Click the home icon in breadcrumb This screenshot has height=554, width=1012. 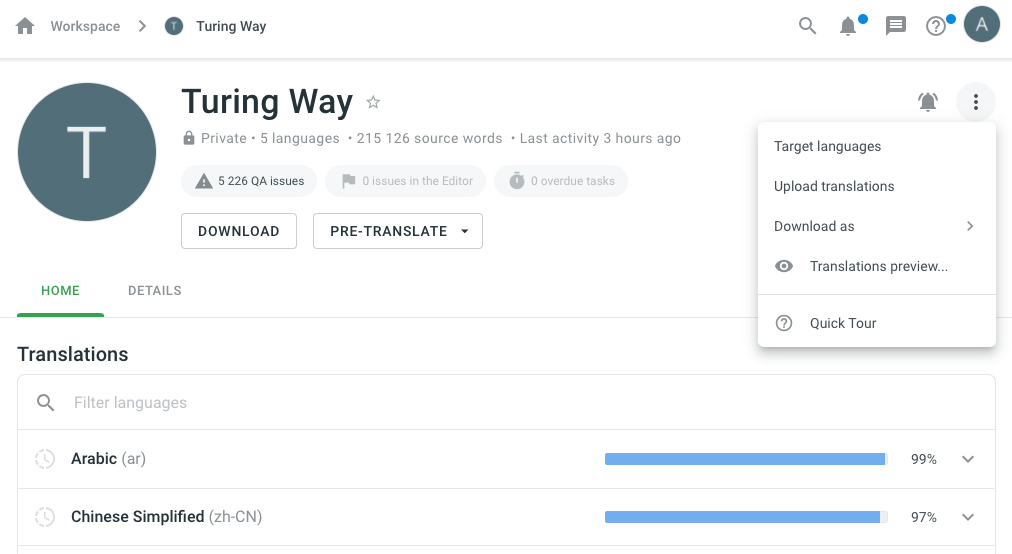26,26
